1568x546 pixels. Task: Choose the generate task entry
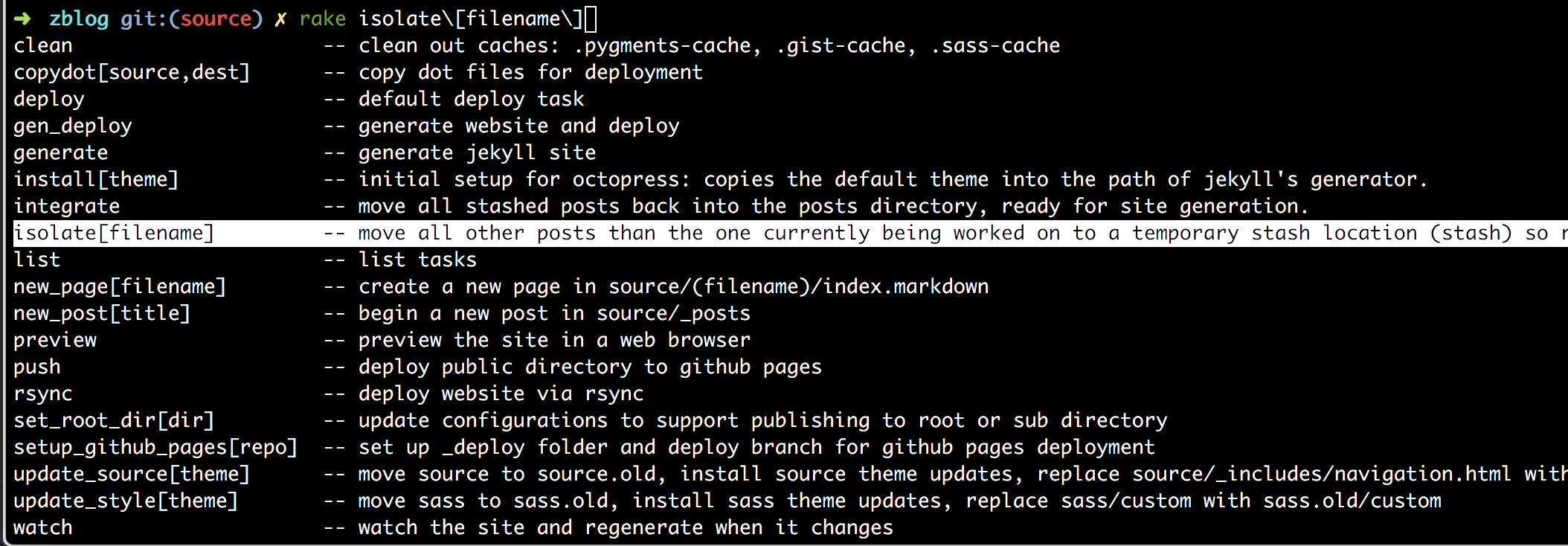point(61,153)
